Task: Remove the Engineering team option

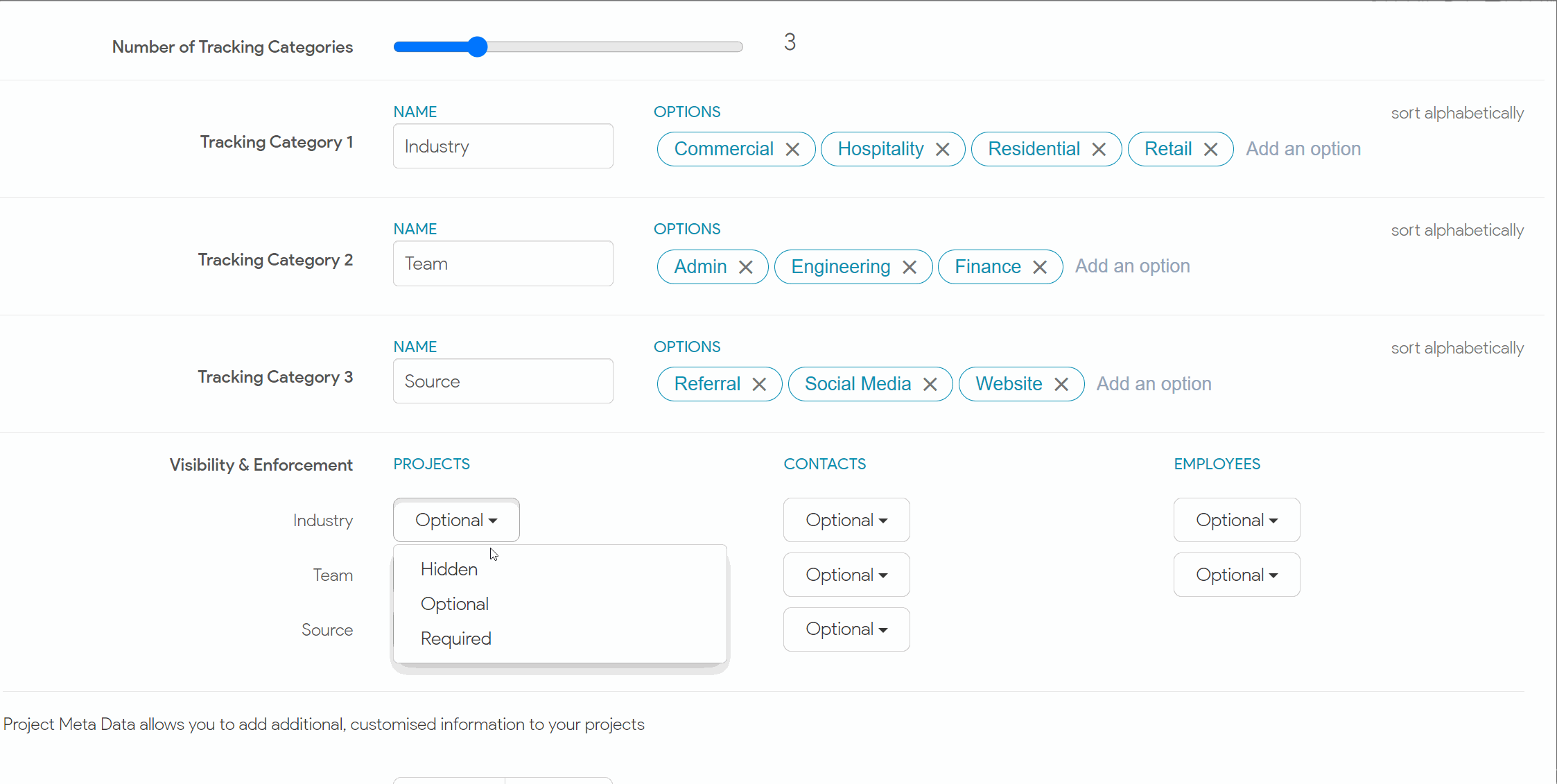Action: (910, 268)
